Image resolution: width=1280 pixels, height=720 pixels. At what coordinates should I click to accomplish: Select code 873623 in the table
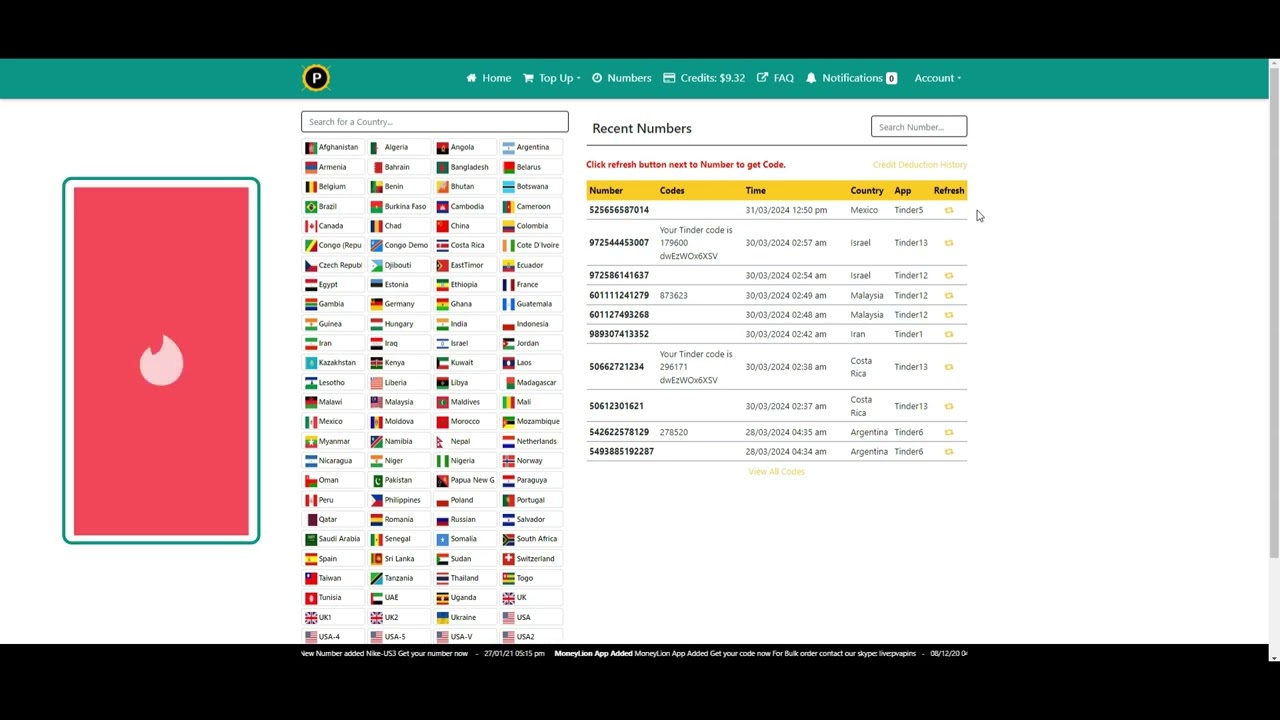click(673, 295)
